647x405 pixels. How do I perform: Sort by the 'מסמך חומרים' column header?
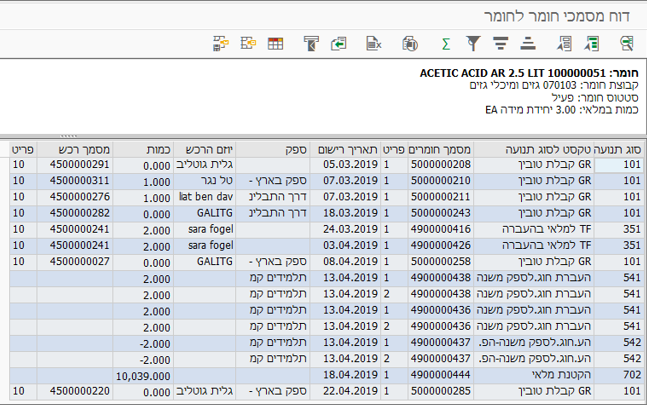point(440,149)
